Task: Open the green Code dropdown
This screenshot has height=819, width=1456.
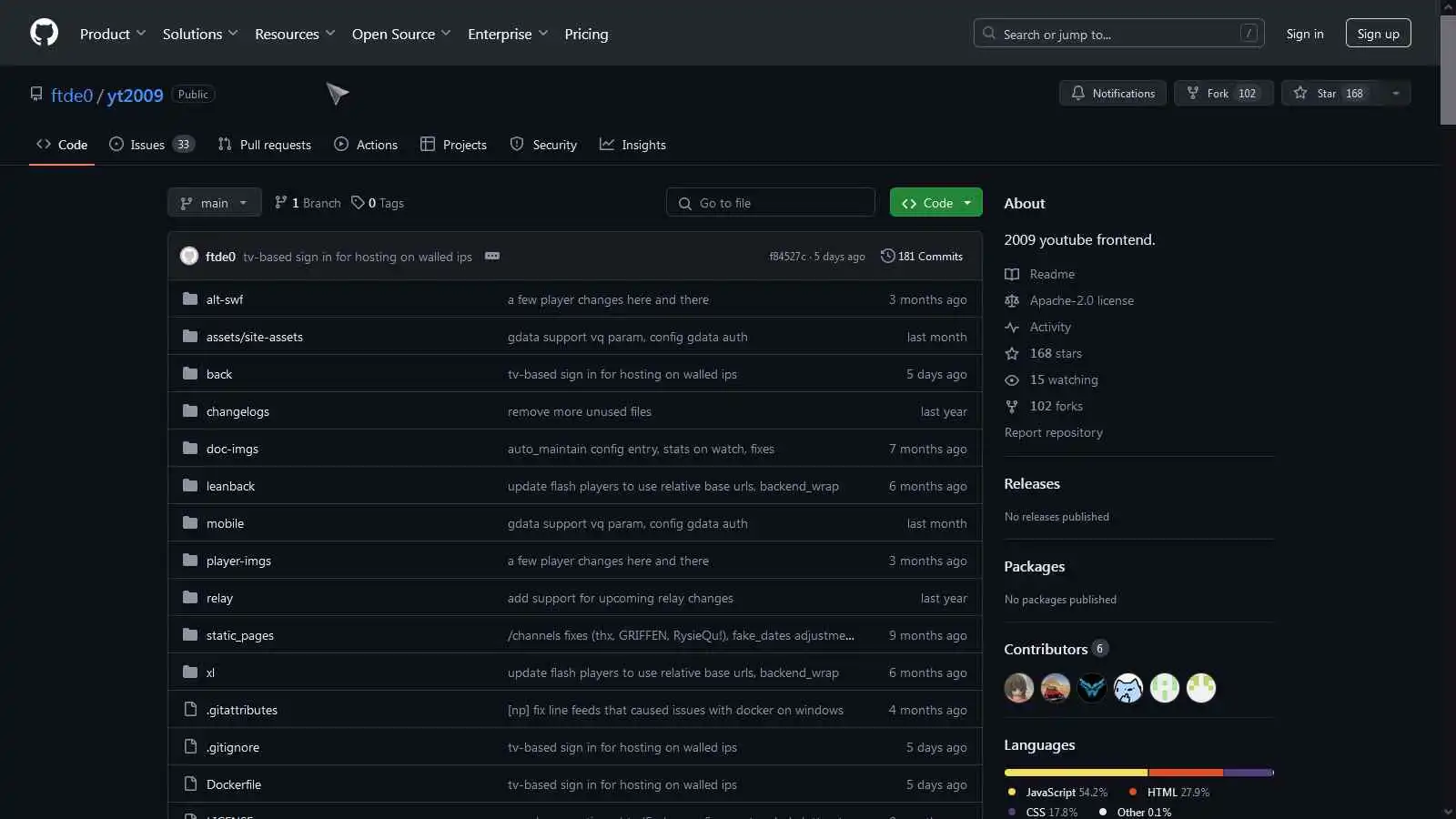Action: point(936,203)
